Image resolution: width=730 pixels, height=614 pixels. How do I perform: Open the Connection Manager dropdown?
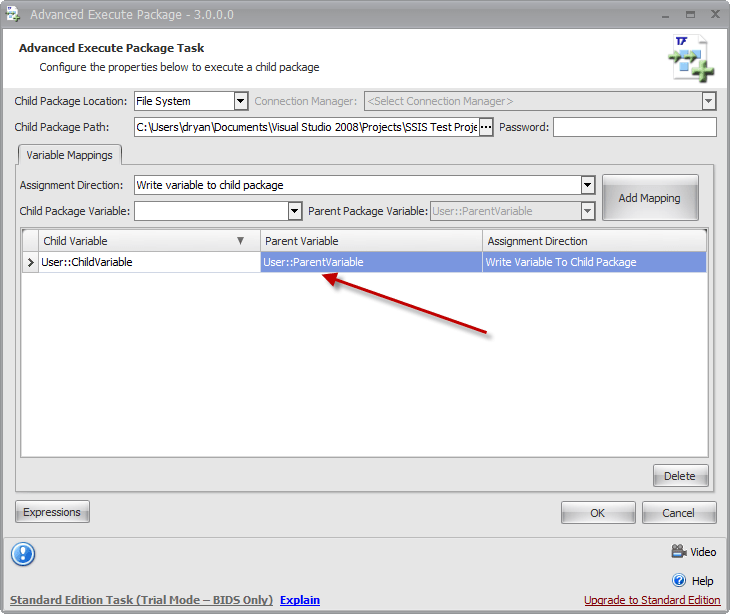click(x=709, y=101)
